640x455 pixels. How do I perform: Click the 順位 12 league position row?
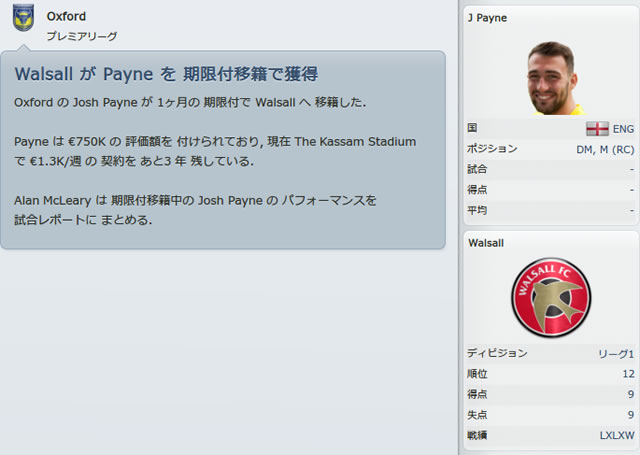[x=551, y=374]
